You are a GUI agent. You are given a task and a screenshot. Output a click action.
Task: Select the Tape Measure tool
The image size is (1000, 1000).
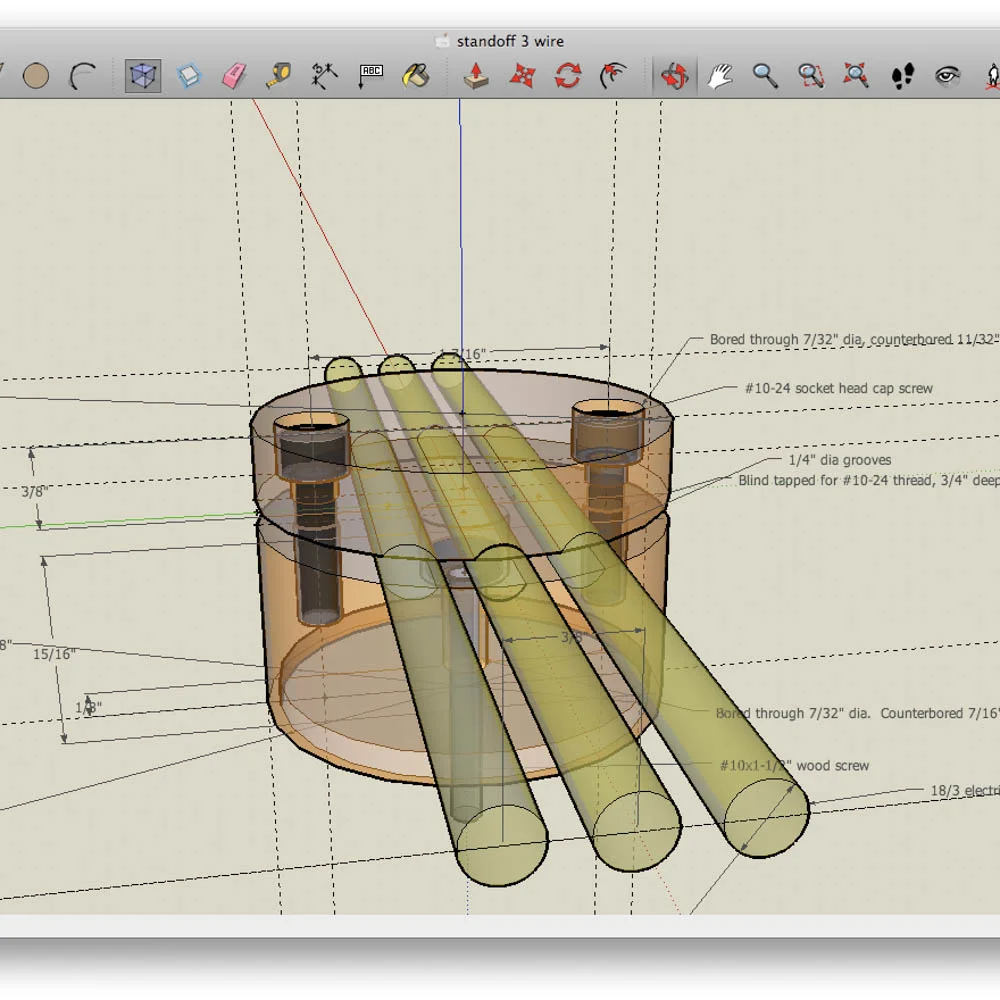click(279, 77)
